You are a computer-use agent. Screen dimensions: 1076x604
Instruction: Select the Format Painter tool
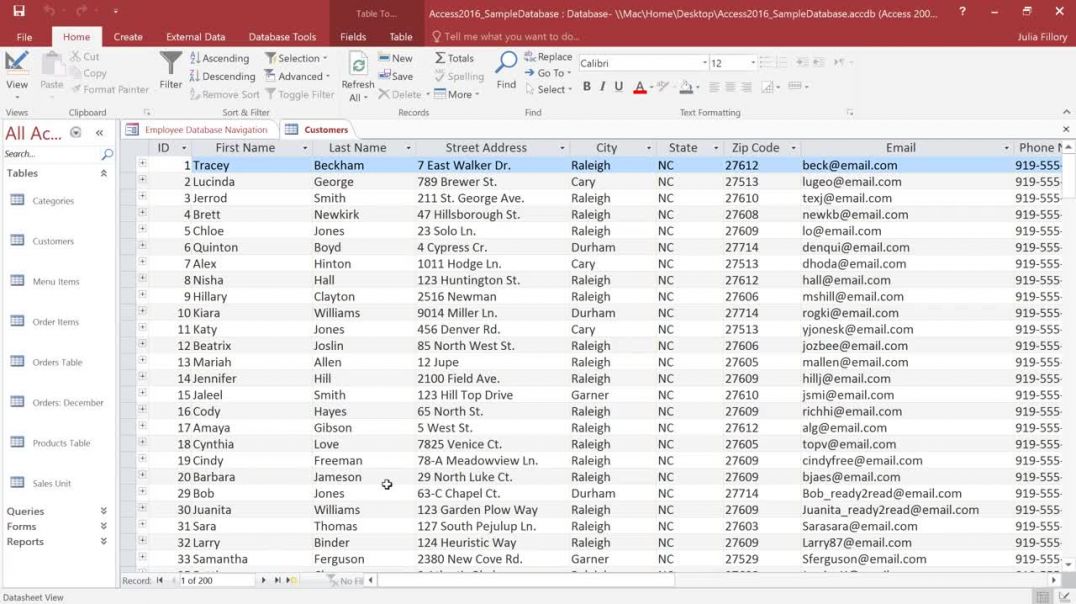click(110, 89)
